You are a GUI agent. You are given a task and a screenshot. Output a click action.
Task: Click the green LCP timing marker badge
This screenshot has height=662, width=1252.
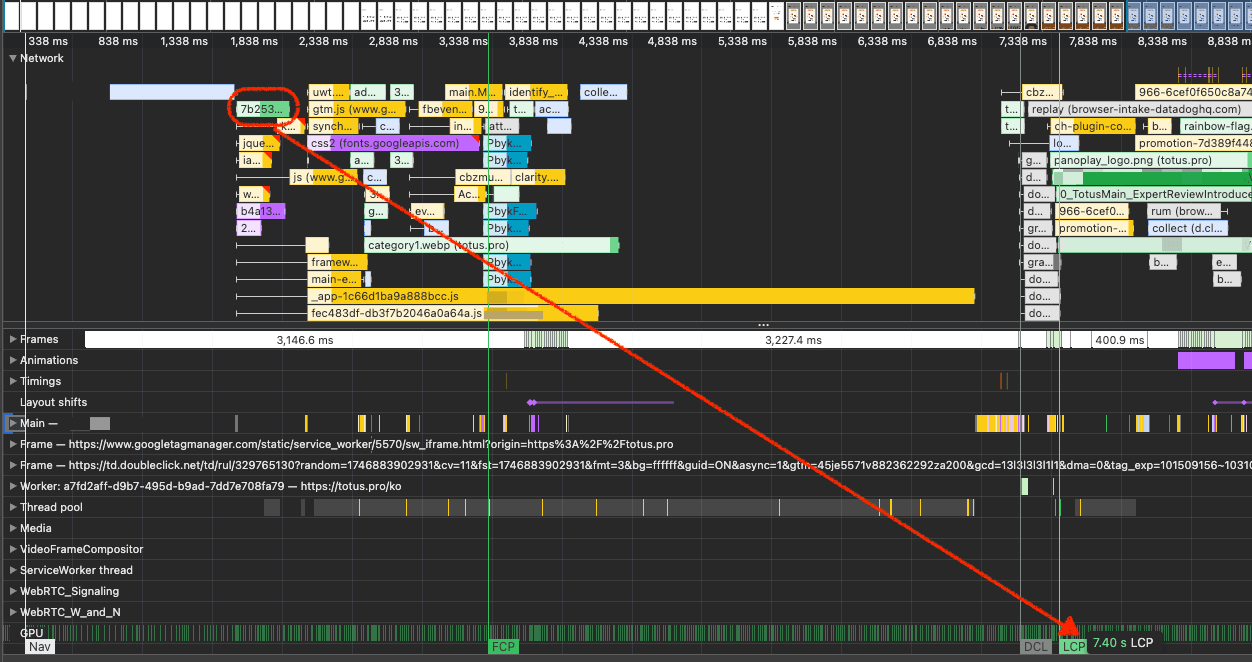point(1072,646)
